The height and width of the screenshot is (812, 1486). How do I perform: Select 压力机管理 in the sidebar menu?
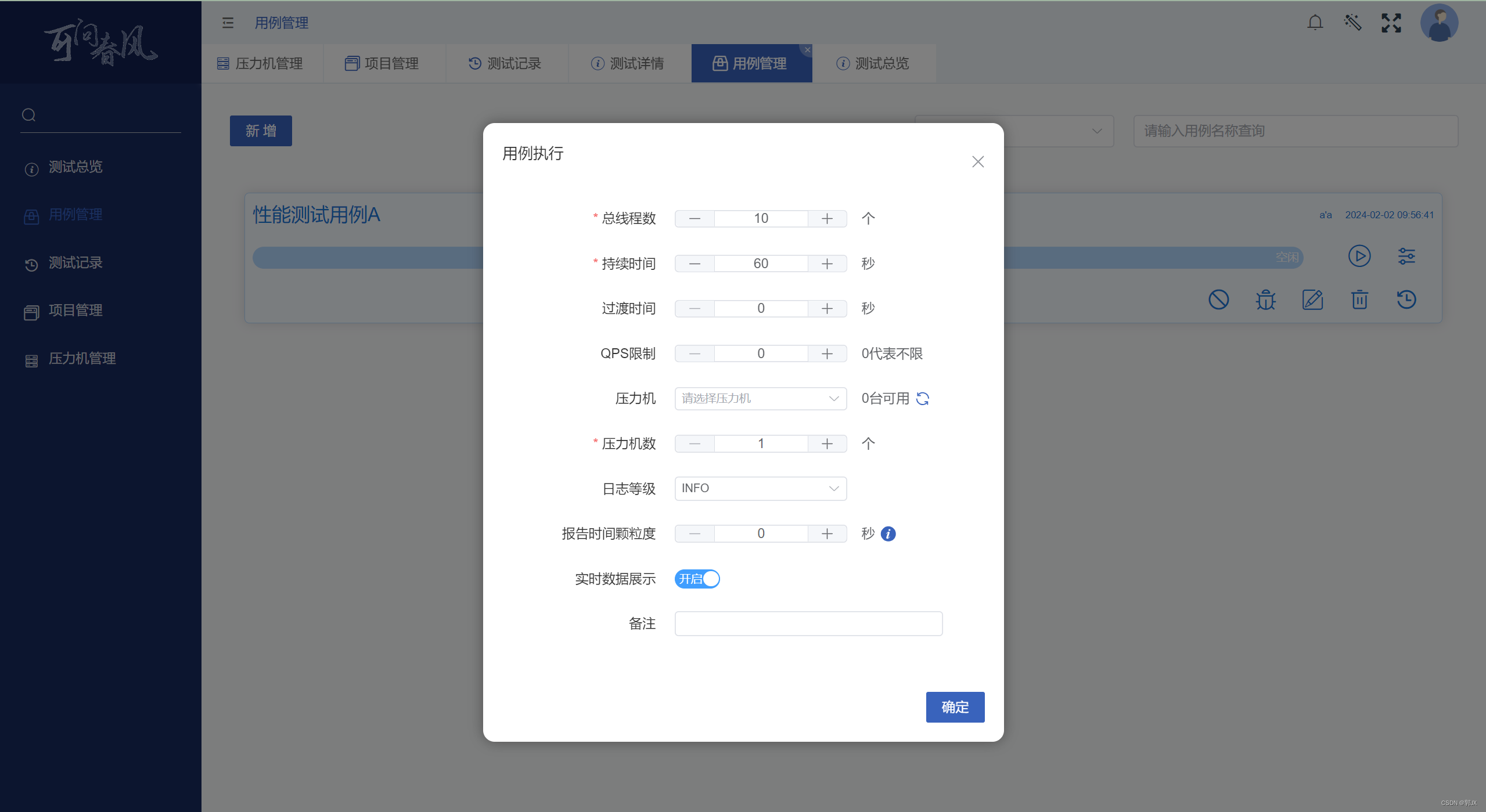click(82, 358)
